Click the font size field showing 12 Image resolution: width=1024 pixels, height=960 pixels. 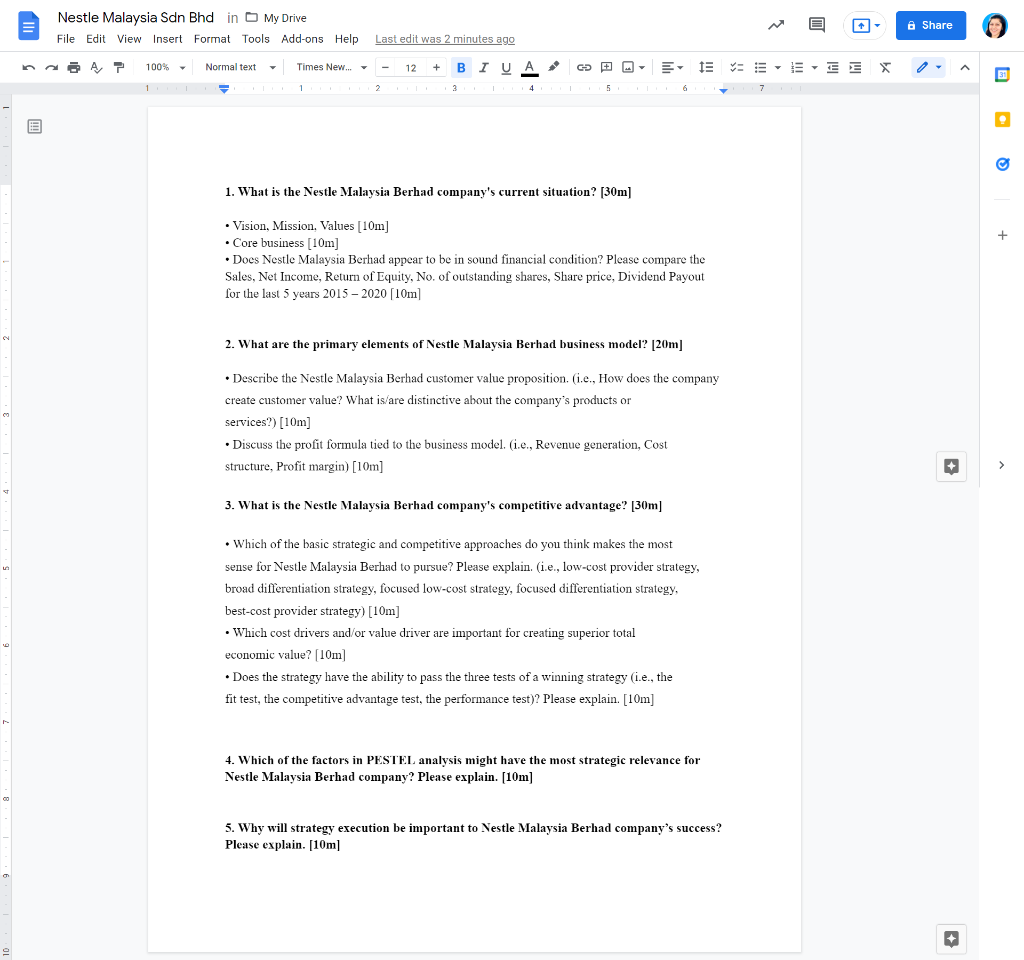click(x=411, y=68)
